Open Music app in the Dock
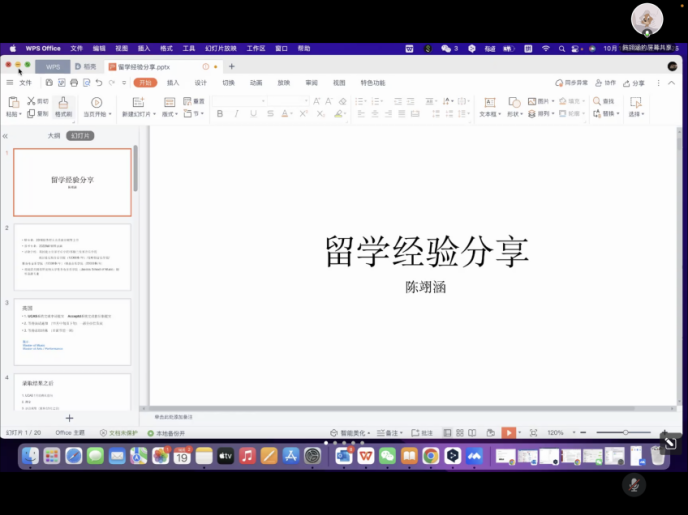Viewport: 688px width, 515px height. (x=247, y=456)
